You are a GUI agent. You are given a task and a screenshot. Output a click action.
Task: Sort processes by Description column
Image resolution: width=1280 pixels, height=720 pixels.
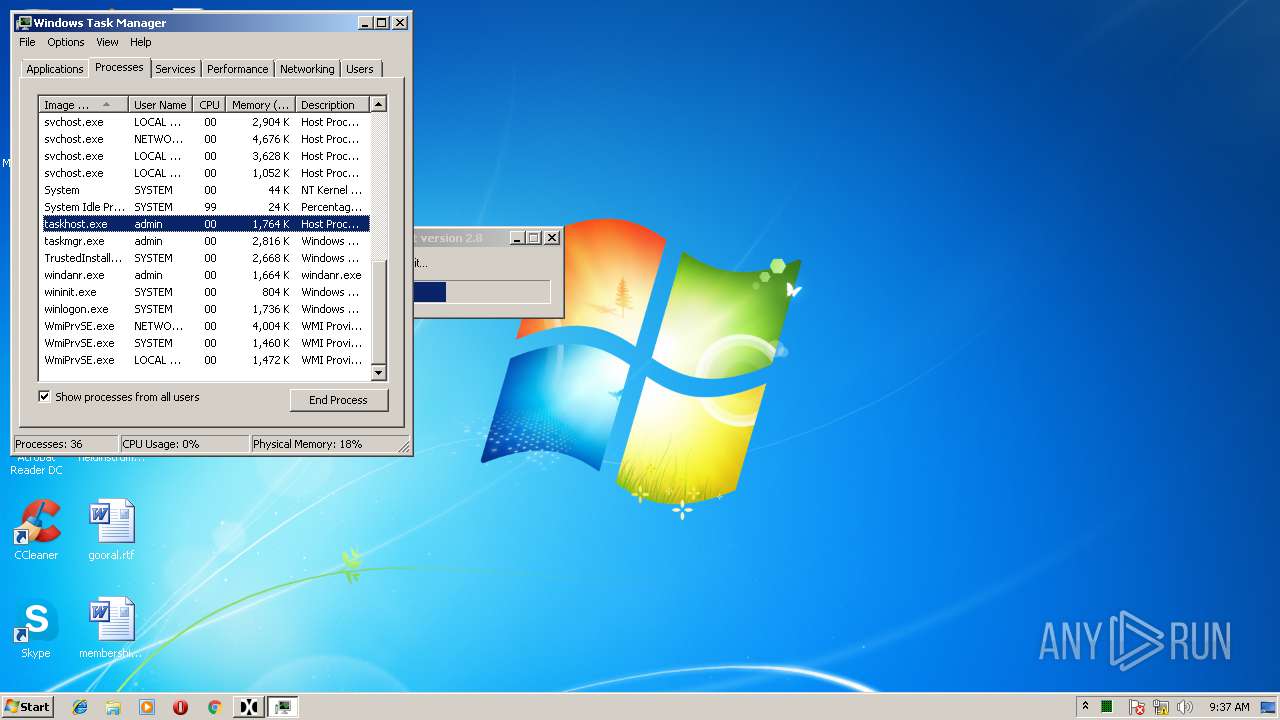pos(332,105)
